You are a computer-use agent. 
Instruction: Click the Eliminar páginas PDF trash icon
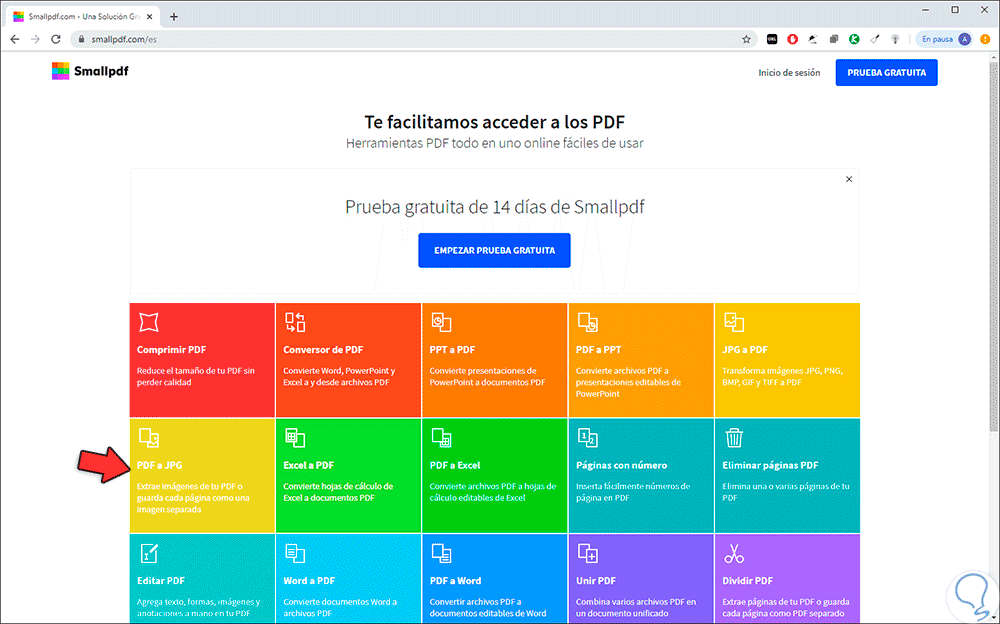pos(734,438)
